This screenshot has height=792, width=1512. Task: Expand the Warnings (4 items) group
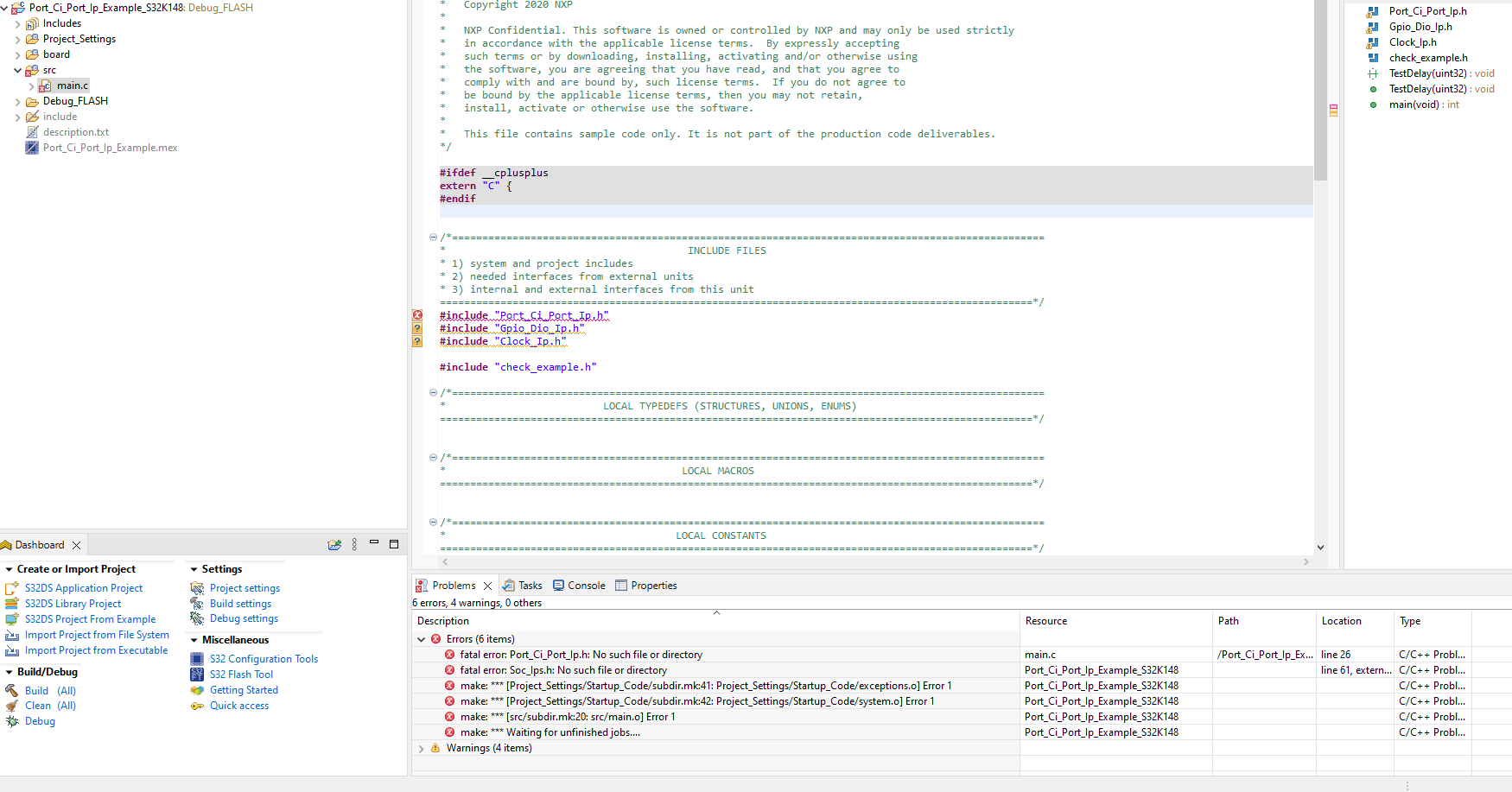(422, 748)
